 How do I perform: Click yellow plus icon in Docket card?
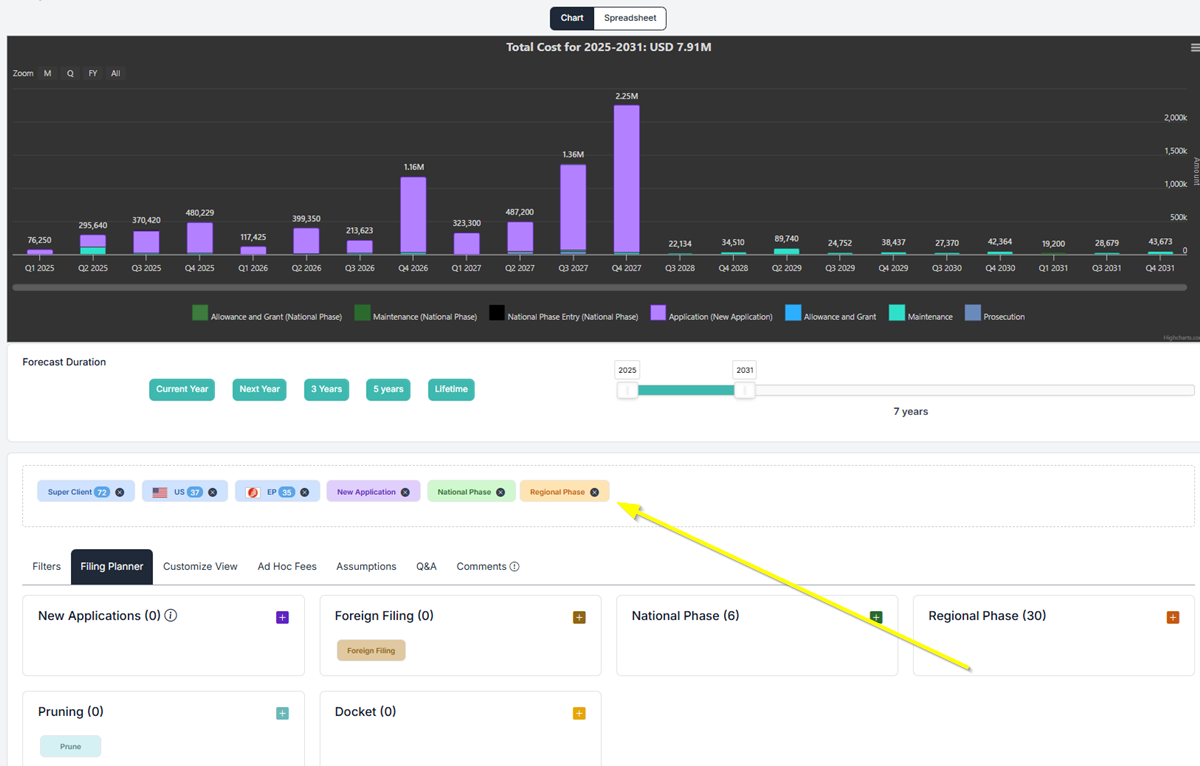point(579,714)
